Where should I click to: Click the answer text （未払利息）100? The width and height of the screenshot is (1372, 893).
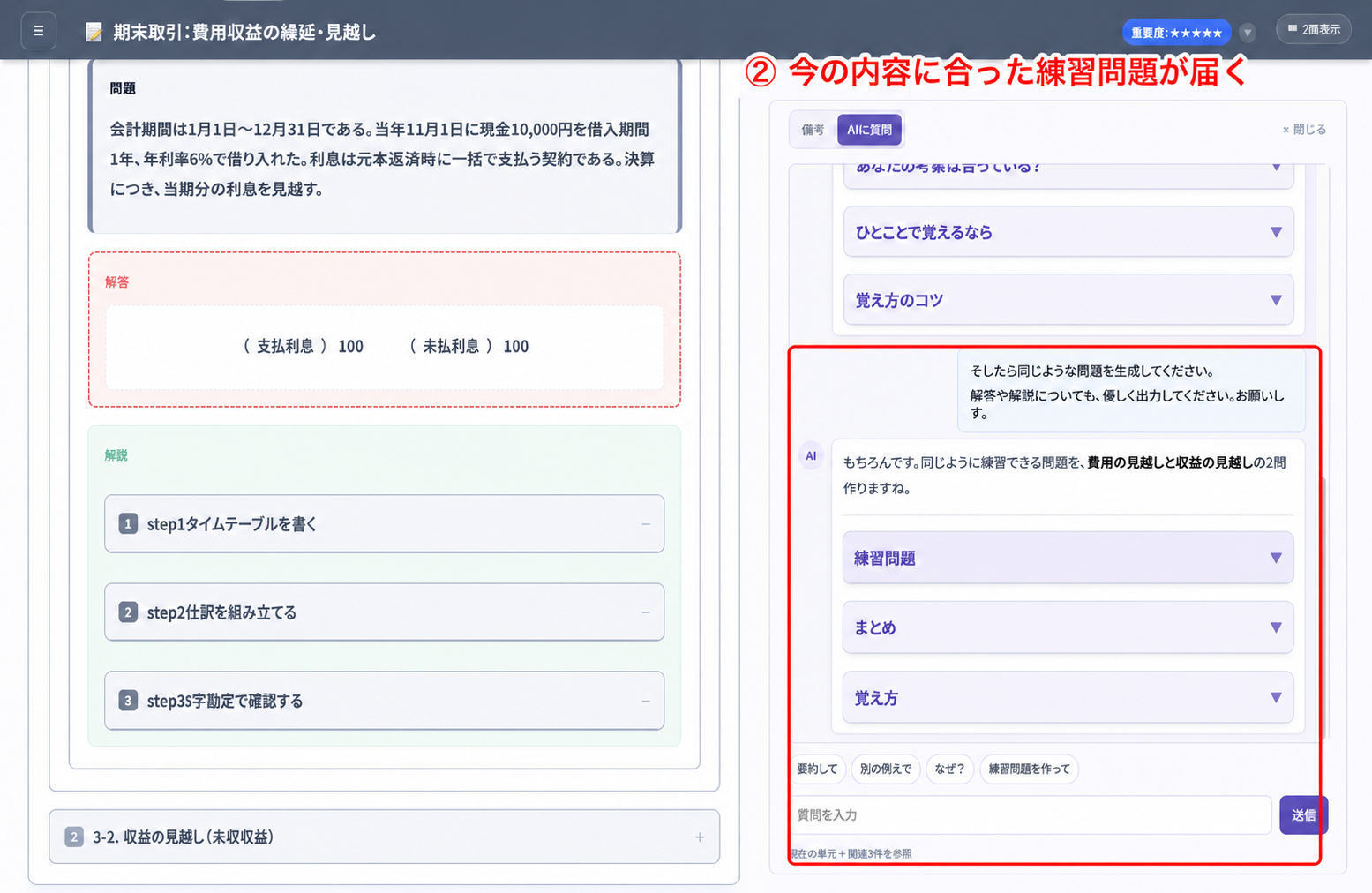pyautogui.click(x=468, y=347)
